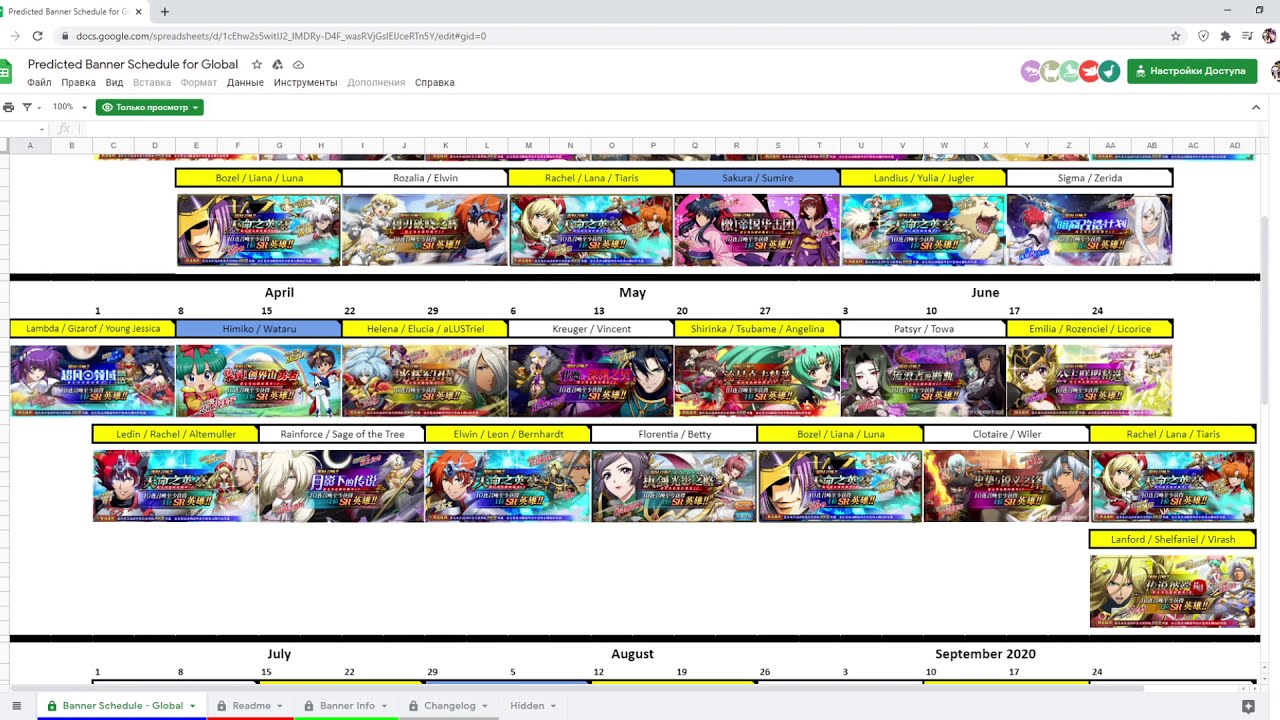The image size is (1280, 720).
Task: Switch to the Banner Info sheet tab
Action: click(347, 706)
